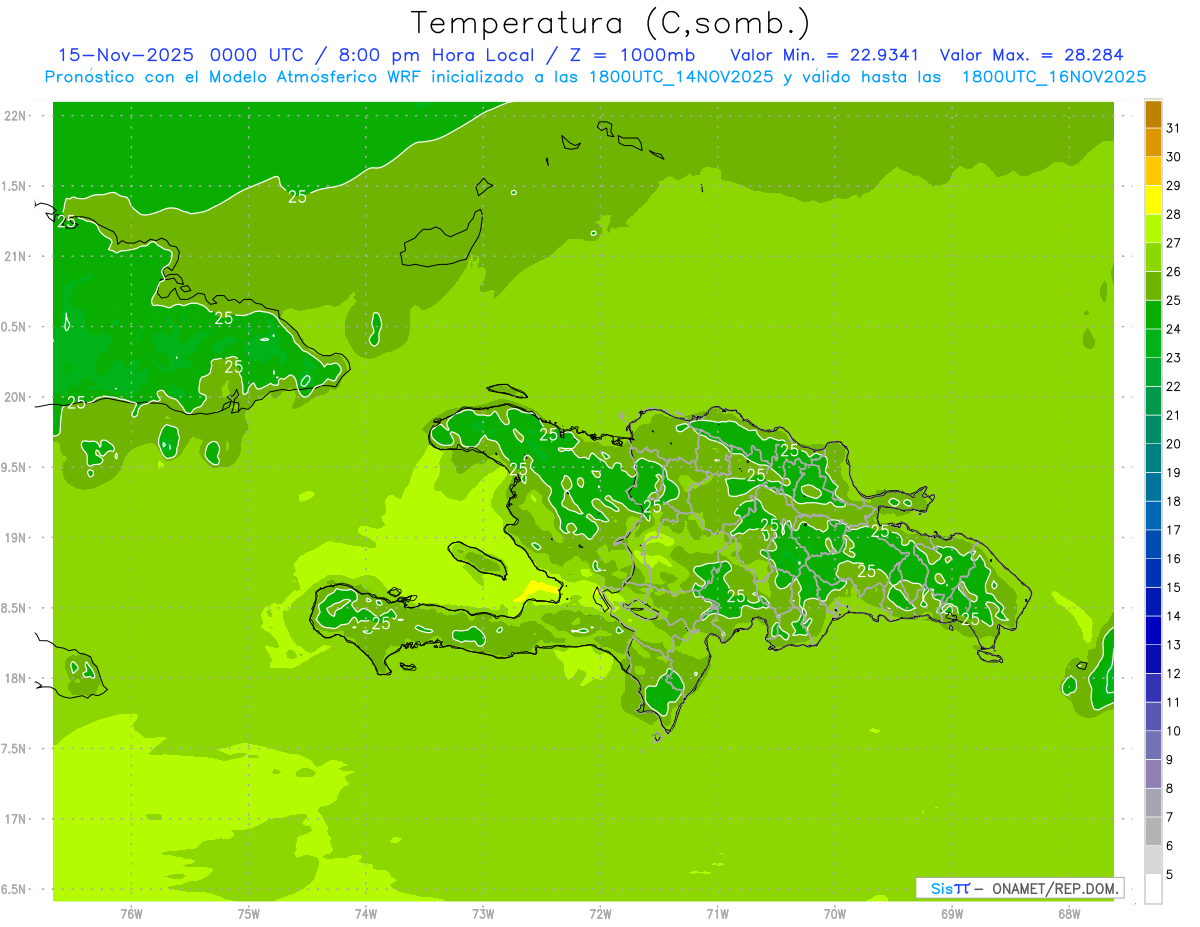Click the '1800UTC_16NOV2025' valid-until time
The height and width of the screenshot is (927, 1200).
[1053, 77]
